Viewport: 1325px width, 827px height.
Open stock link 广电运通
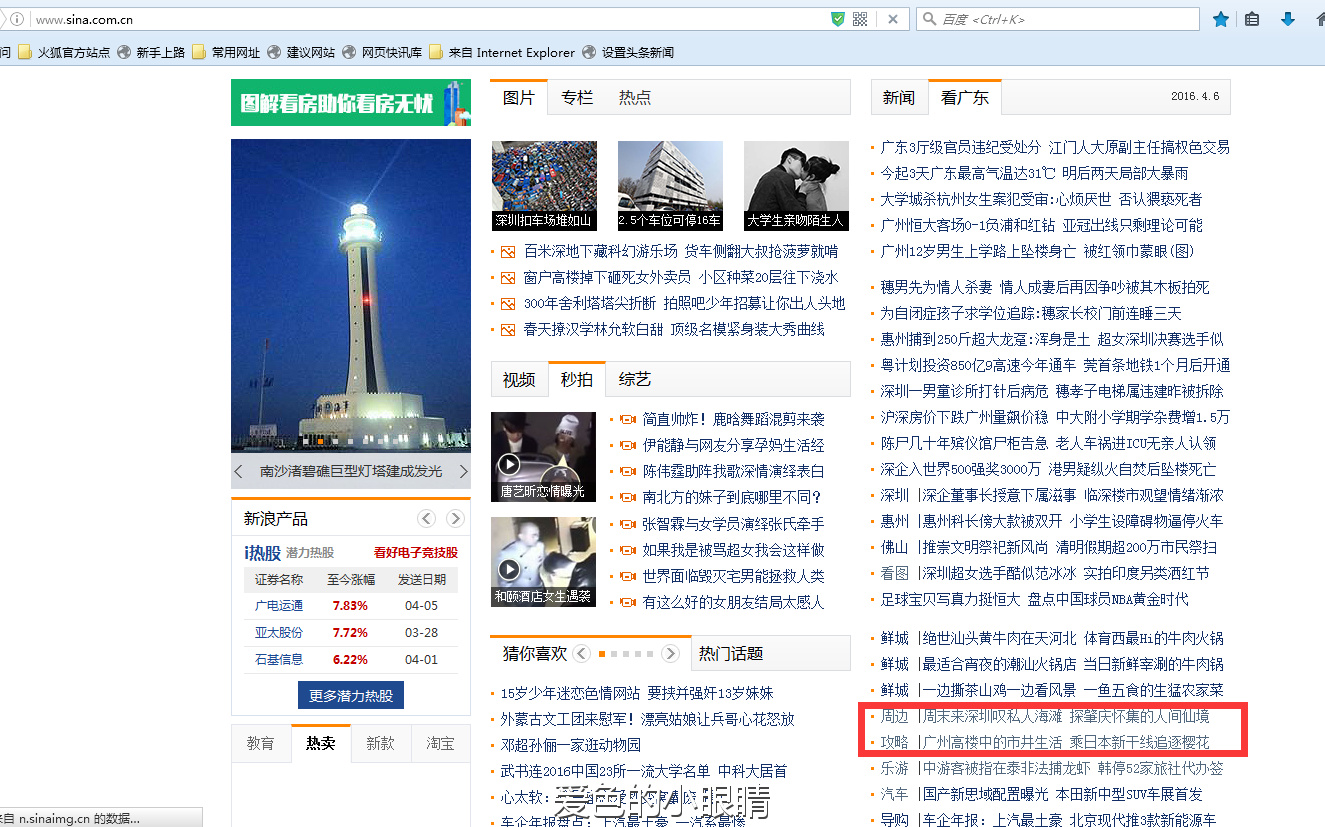coord(279,606)
